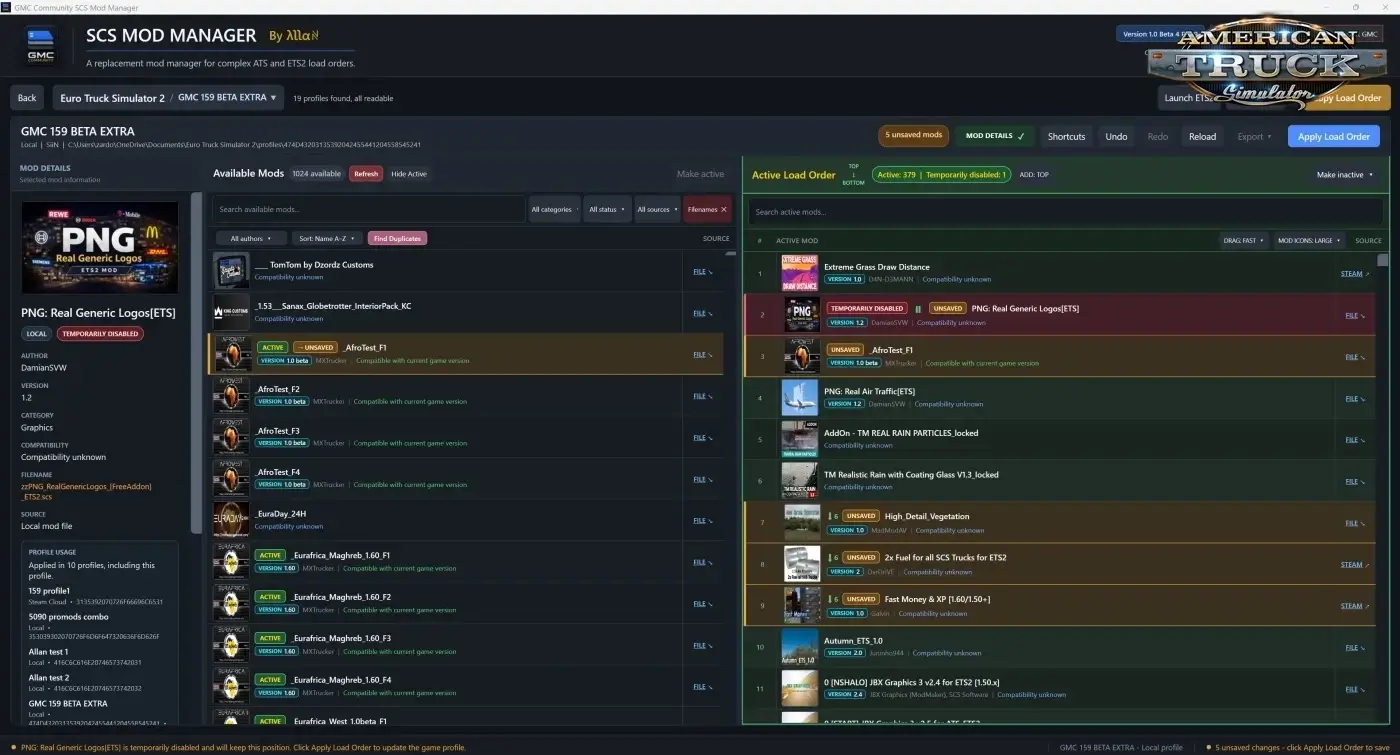Select the Sanax Globetrotter InteriorPack mod icon
The image size is (1400, 755).
pyautogui.click(x=231, y=312)
